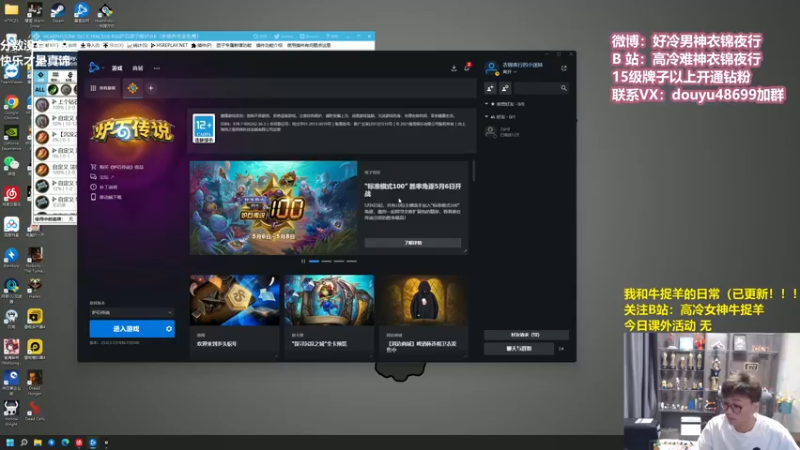Open File Explorer from taskbar
Screen dimensions: 800x450
(38, 443)
